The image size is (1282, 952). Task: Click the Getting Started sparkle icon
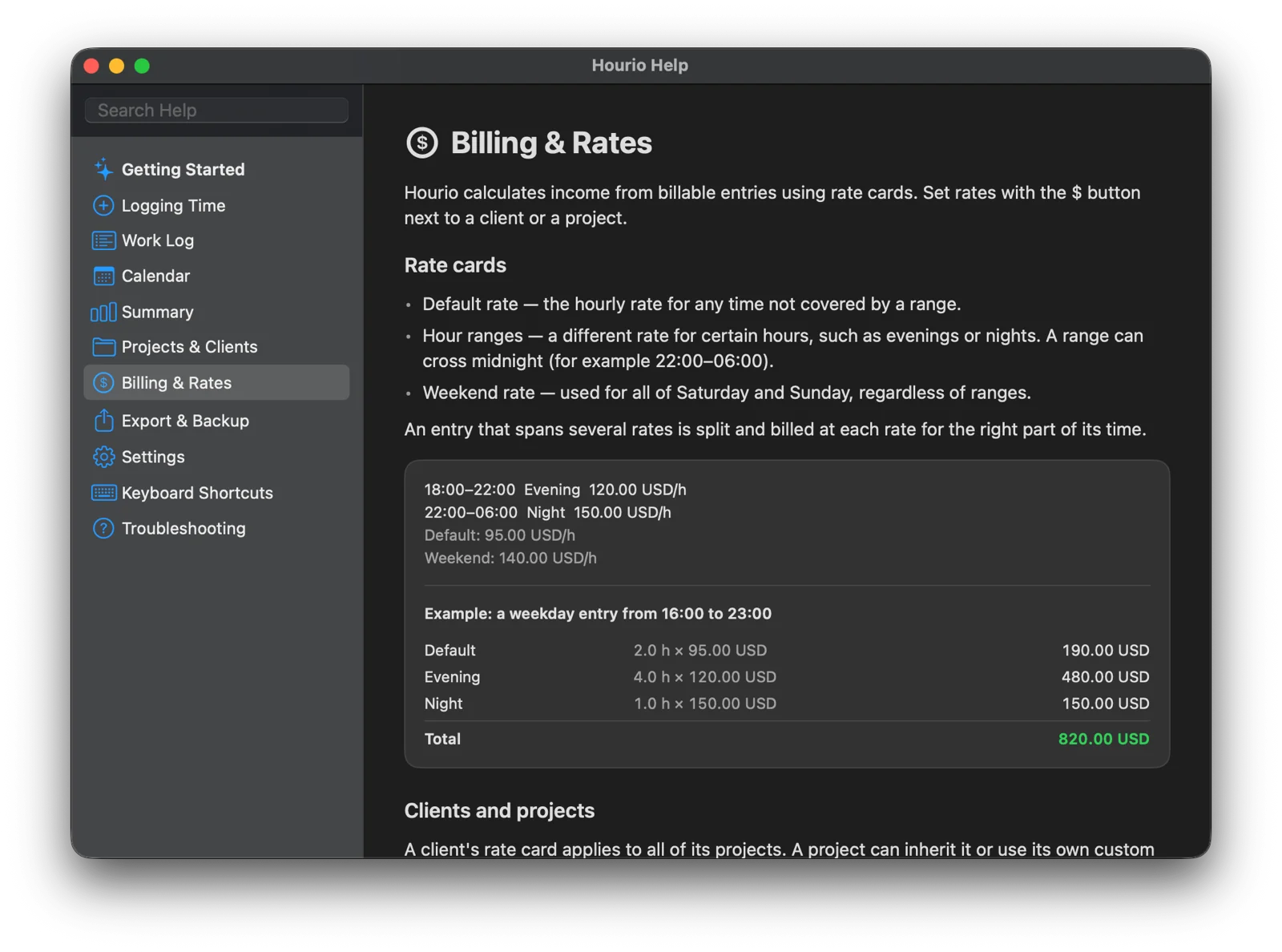tap(103, 169)
